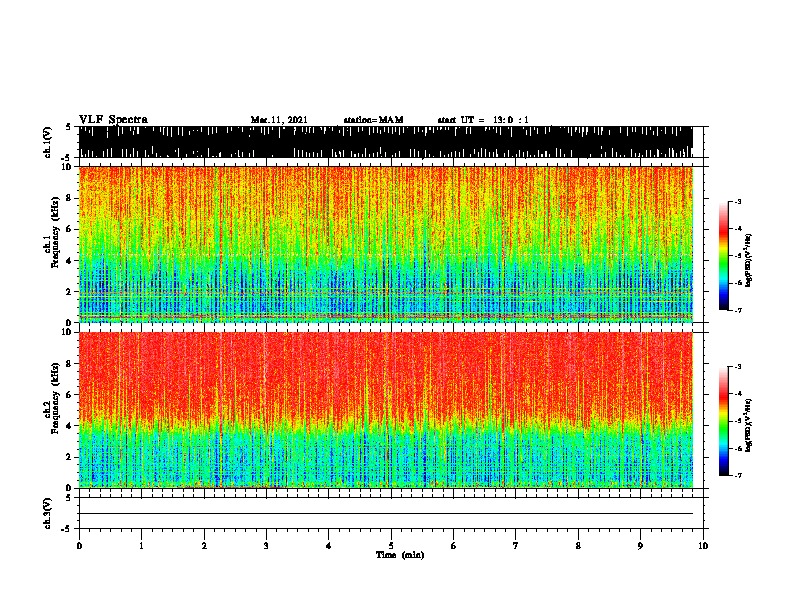Click the "6" tick on the time axis
The width and height of the screenshot is (792, 612).
click(454, 546)
